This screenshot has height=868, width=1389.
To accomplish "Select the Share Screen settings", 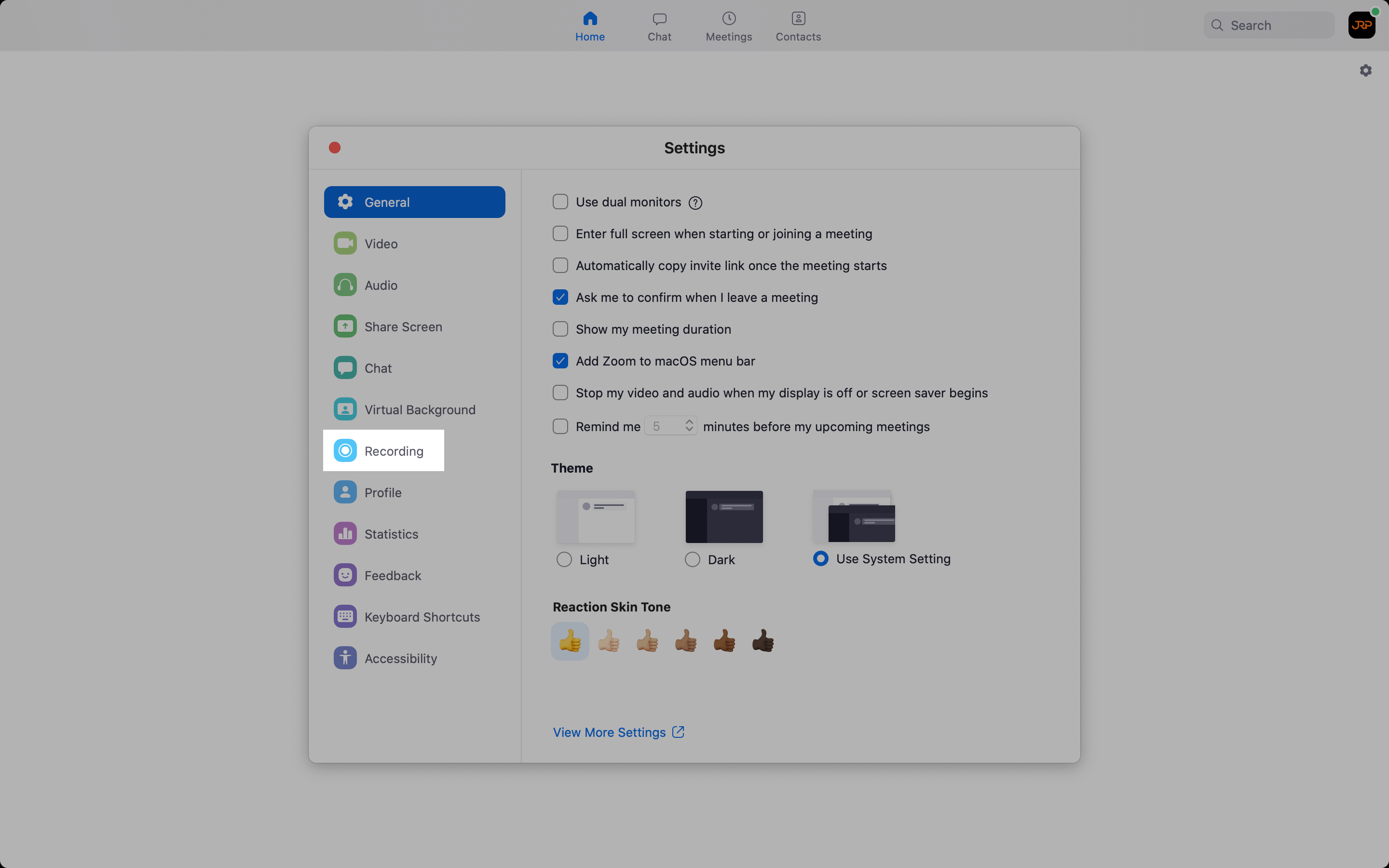I will pyautogui.click(x=403, y=326).
